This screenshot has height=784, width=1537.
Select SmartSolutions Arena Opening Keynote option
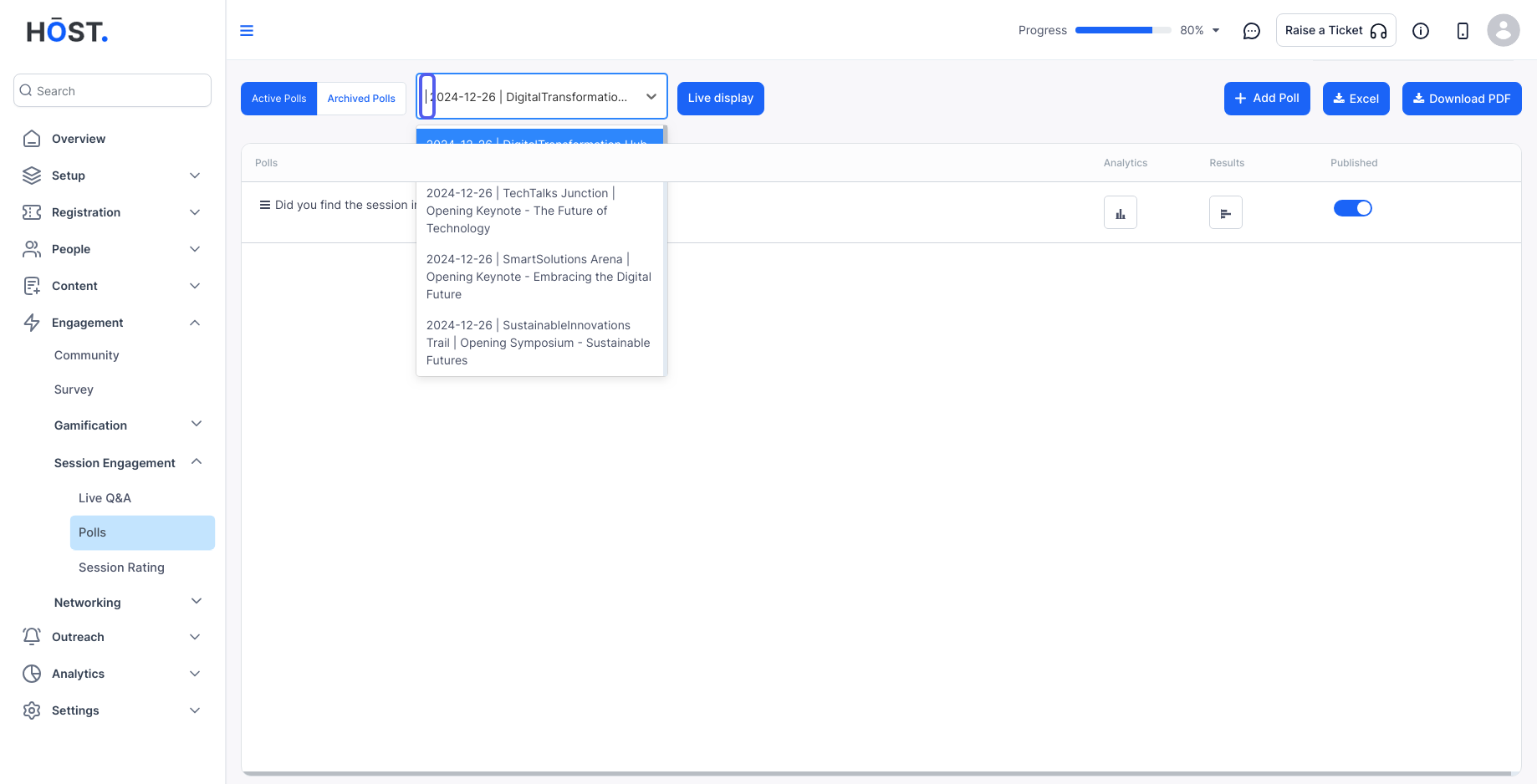[539, 277]
